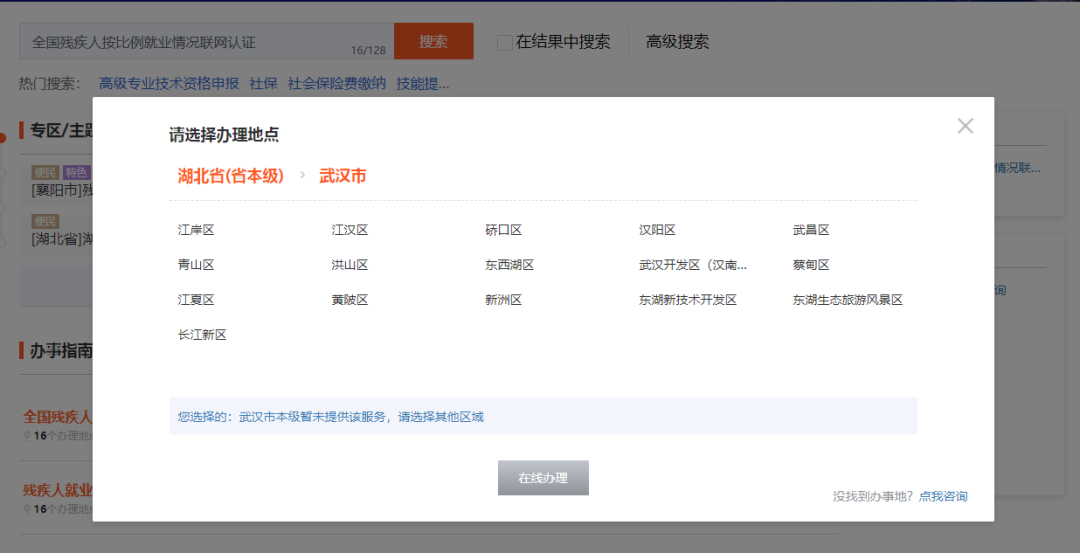Click the orange 搜索 button
The image size is (1080, 553).
click(433, 42)
